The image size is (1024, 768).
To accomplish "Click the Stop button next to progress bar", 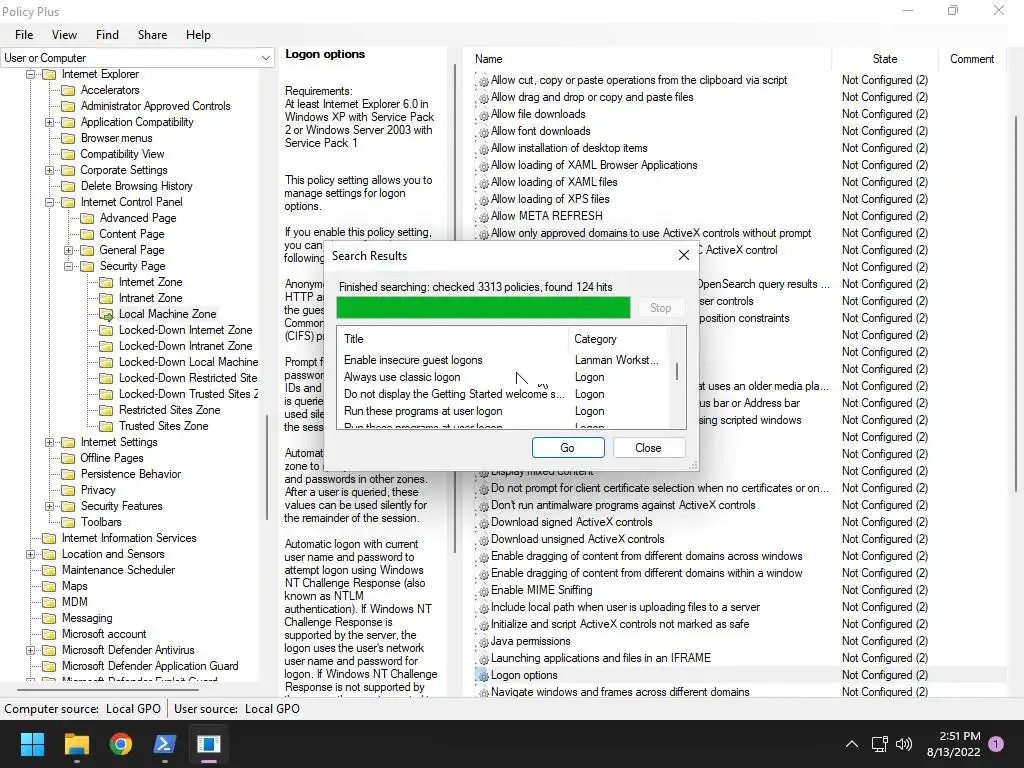I will [660, 308].
